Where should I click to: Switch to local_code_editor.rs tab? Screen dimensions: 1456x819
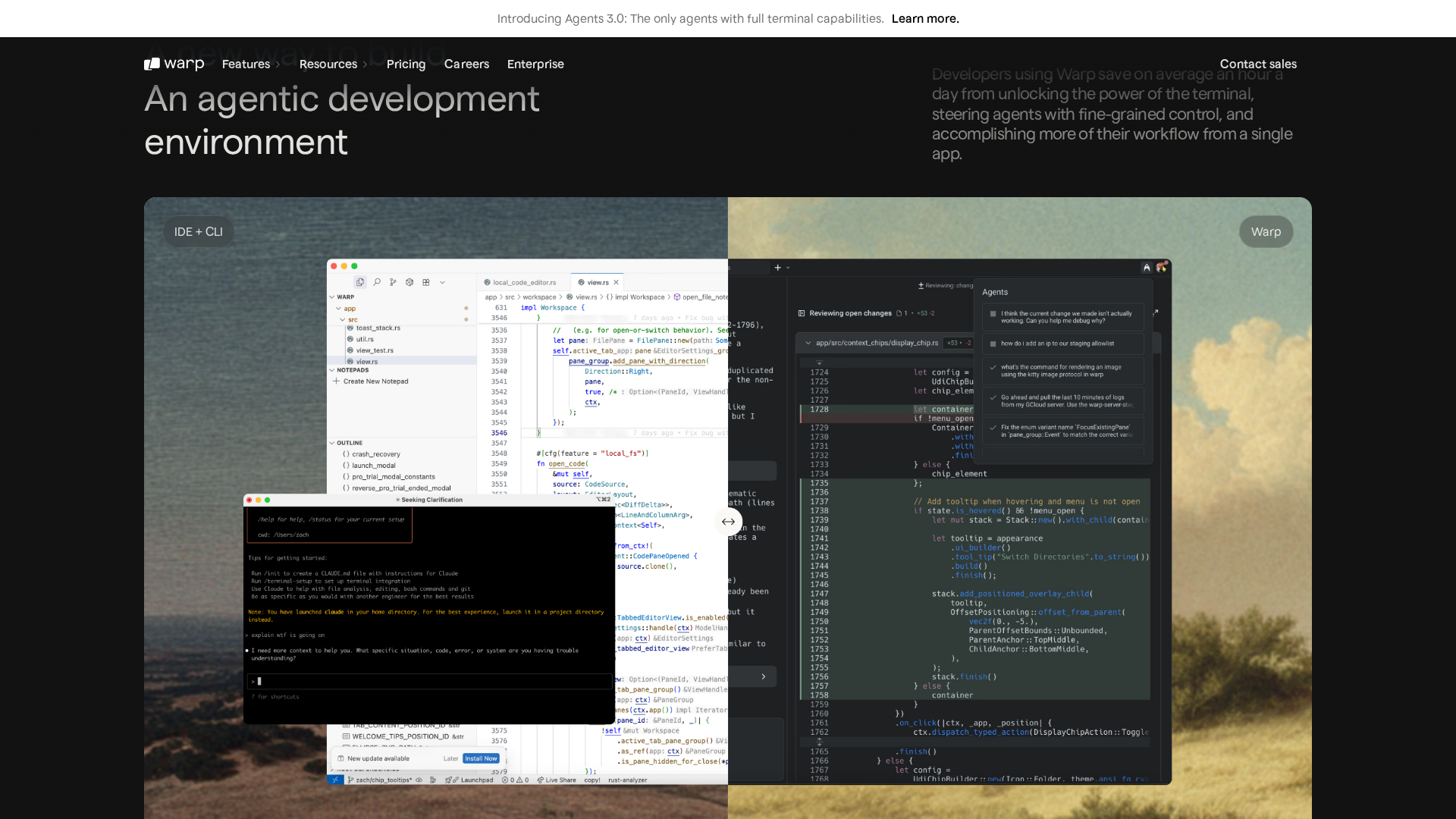coord(523,282)
